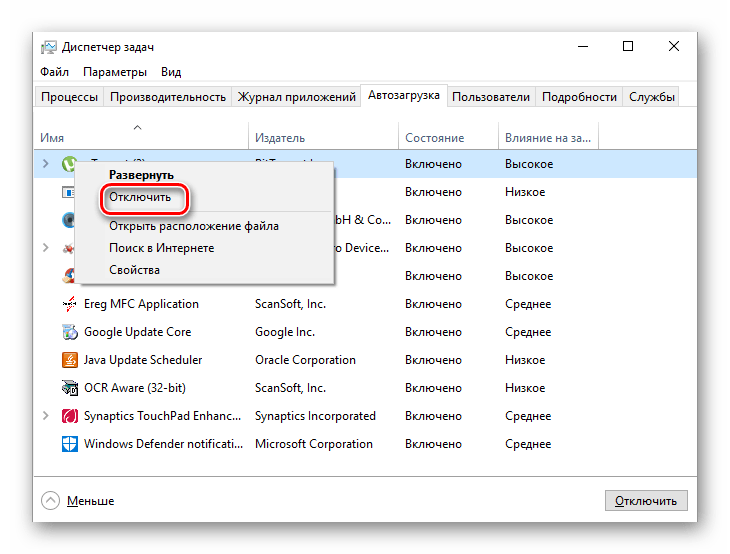Screen dimensions: 730x554
Task: Expand the Synaptics TouchPad entry
Action: coord(46,416)
